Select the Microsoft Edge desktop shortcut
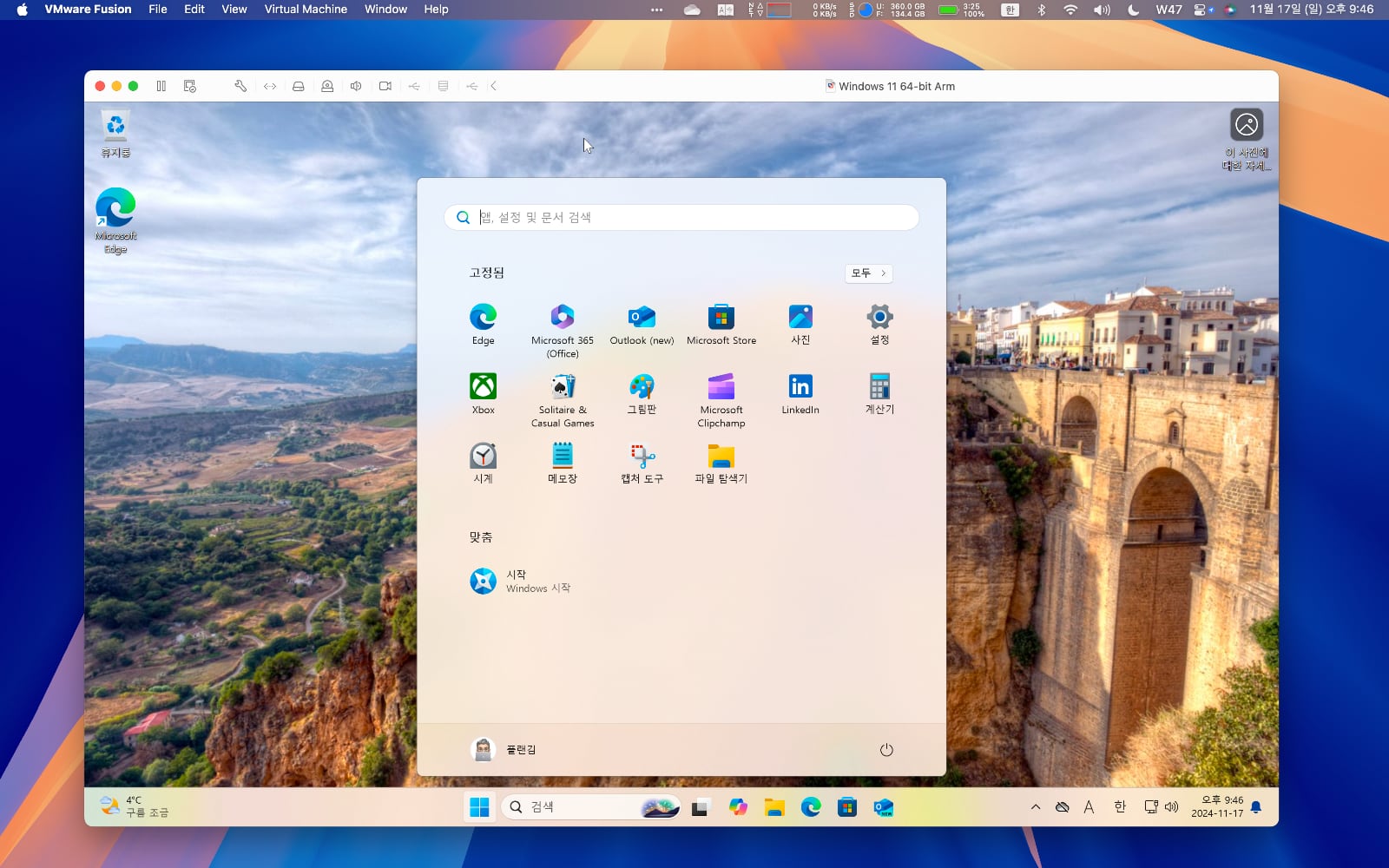Image resolution: width=1389 pixels, height=868 pixels. click(115, 220)
